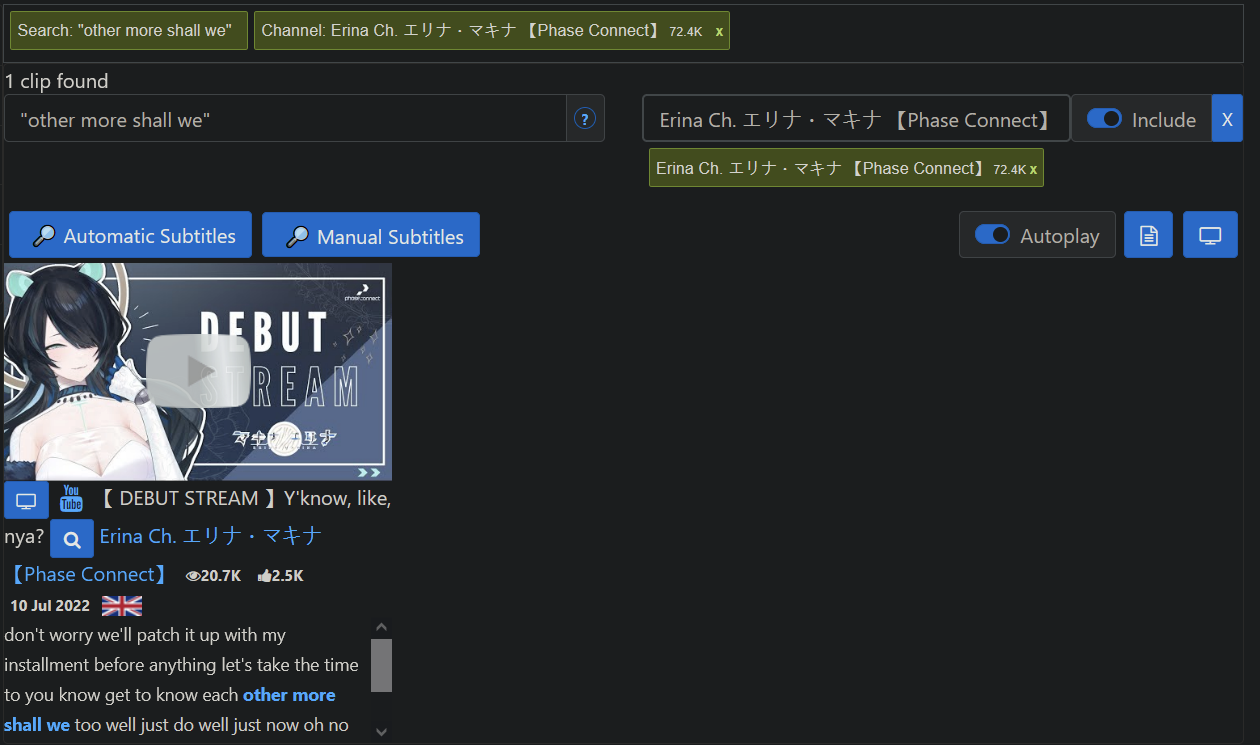Click the 2.5K likes count
This screenshot has width=1260, height=745.
point(280,576)
